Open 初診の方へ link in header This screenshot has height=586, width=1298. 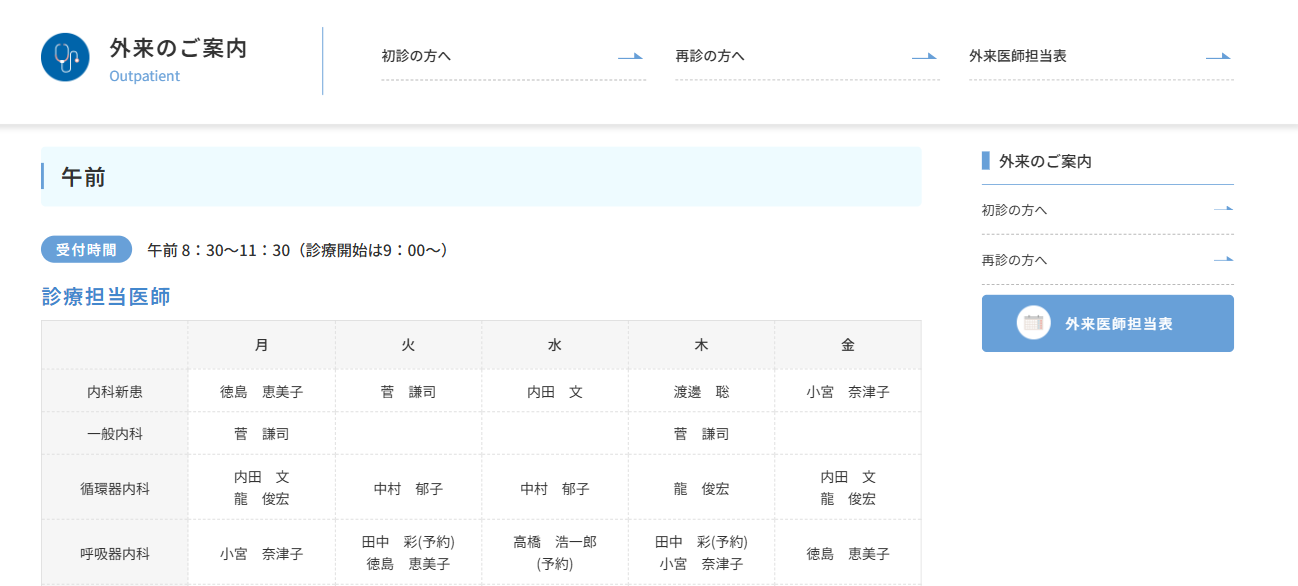[513, 56]
